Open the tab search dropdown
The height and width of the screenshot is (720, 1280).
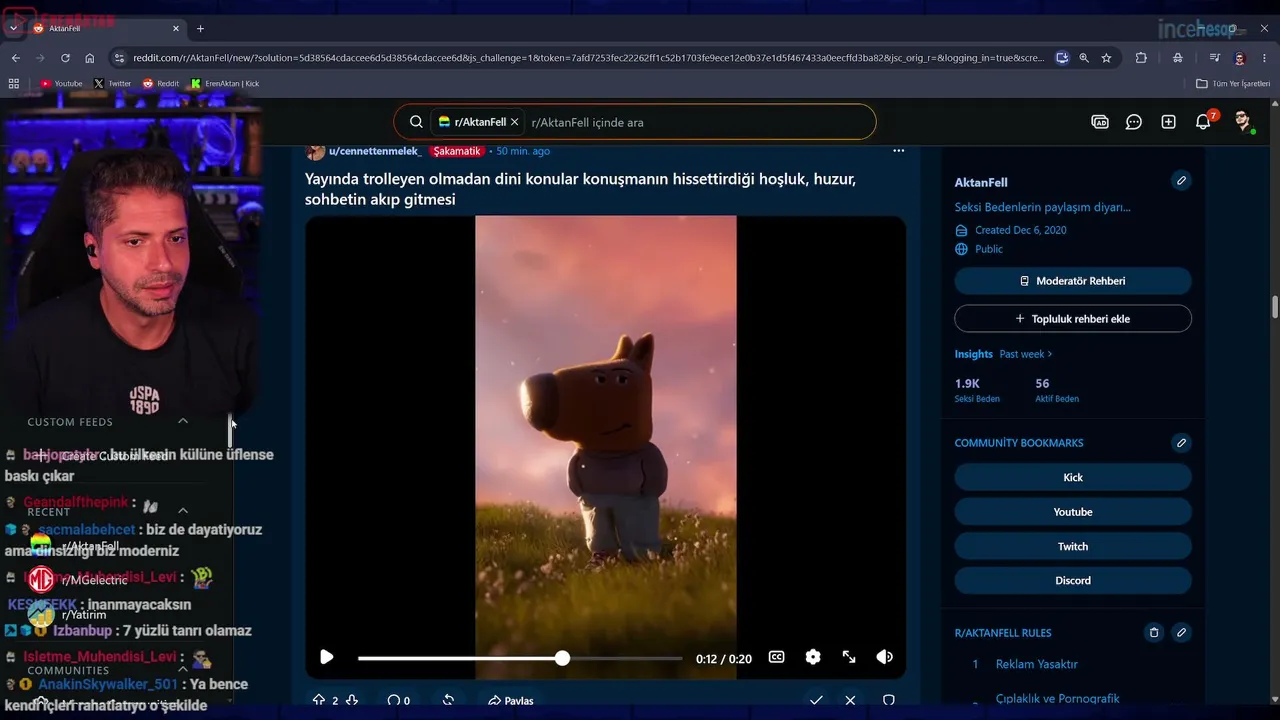tap(13, 28)
